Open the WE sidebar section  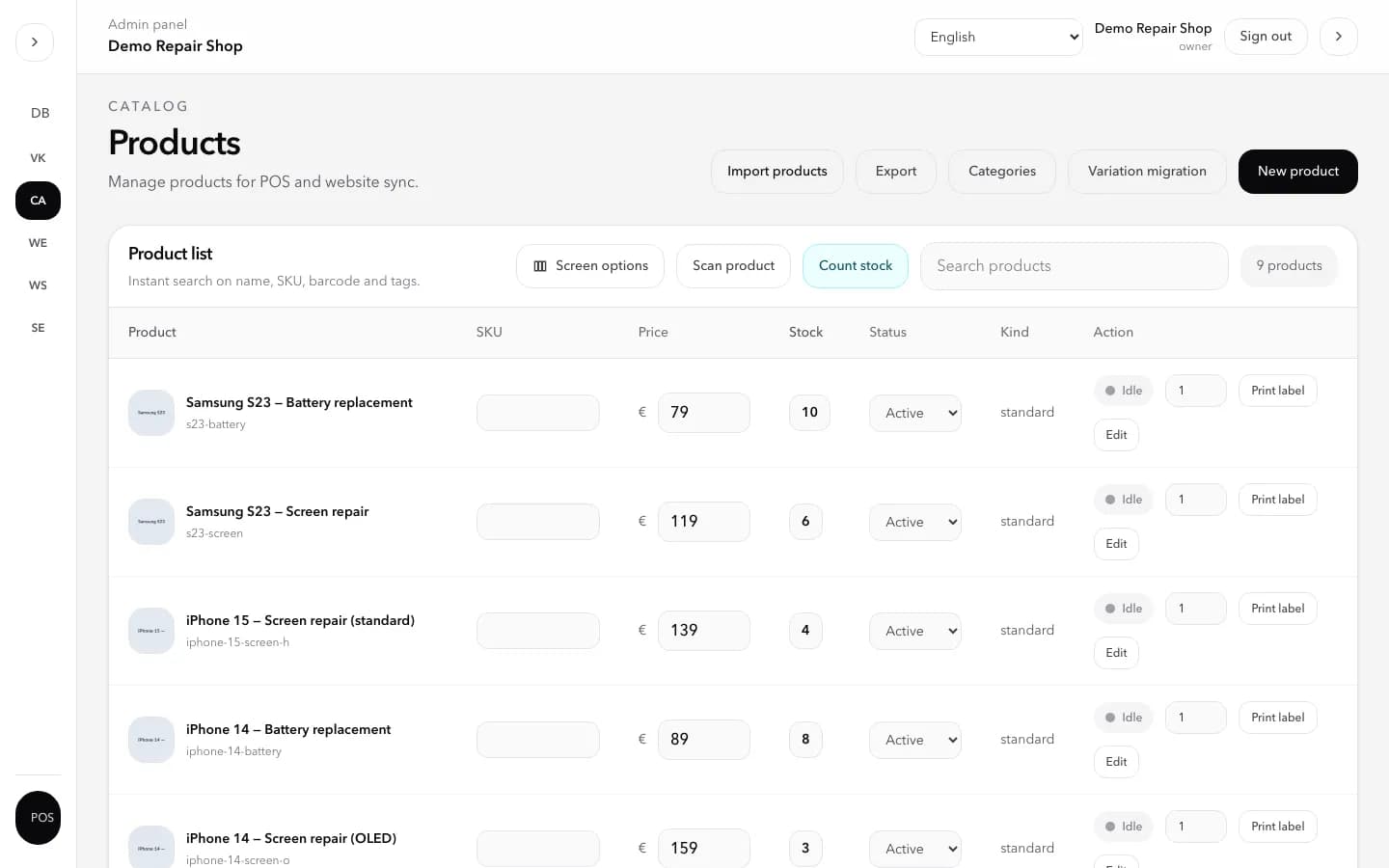39,243
